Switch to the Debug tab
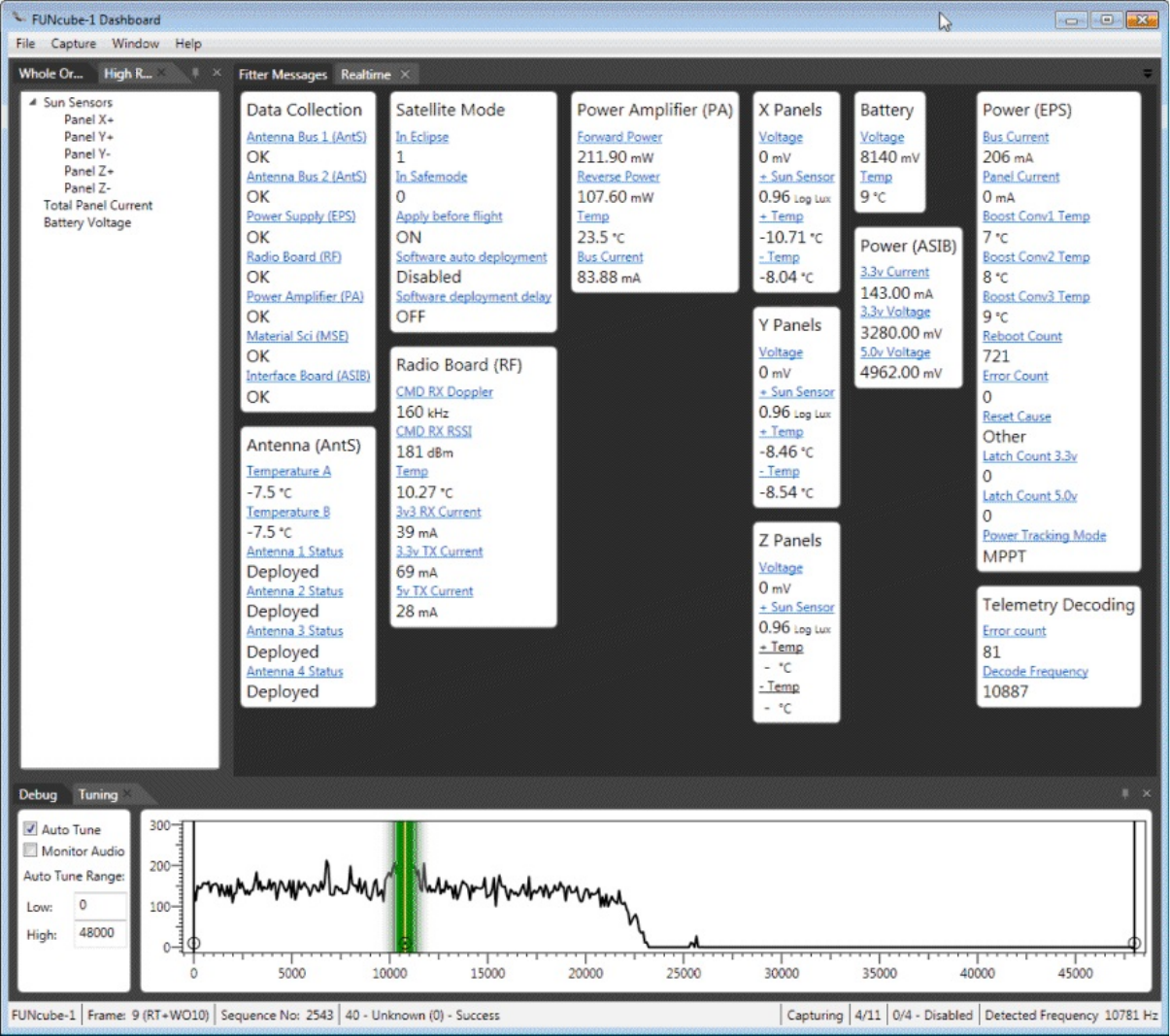Screen dimensions: 1170x1036 click(x=38, y=794)
